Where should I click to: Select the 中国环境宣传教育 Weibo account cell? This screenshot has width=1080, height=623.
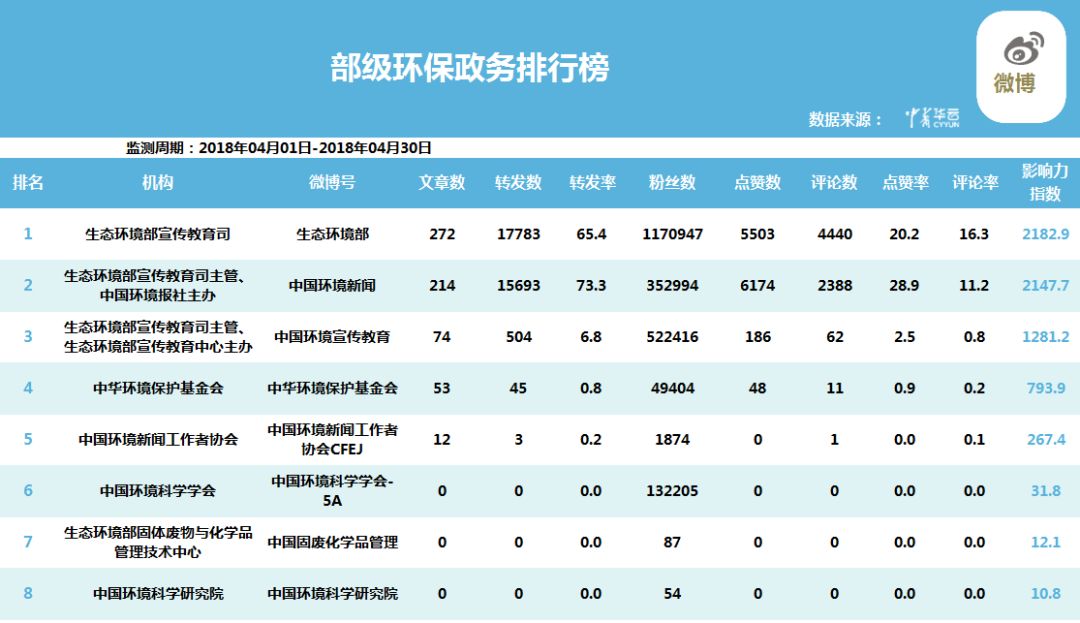coord(332,337)
